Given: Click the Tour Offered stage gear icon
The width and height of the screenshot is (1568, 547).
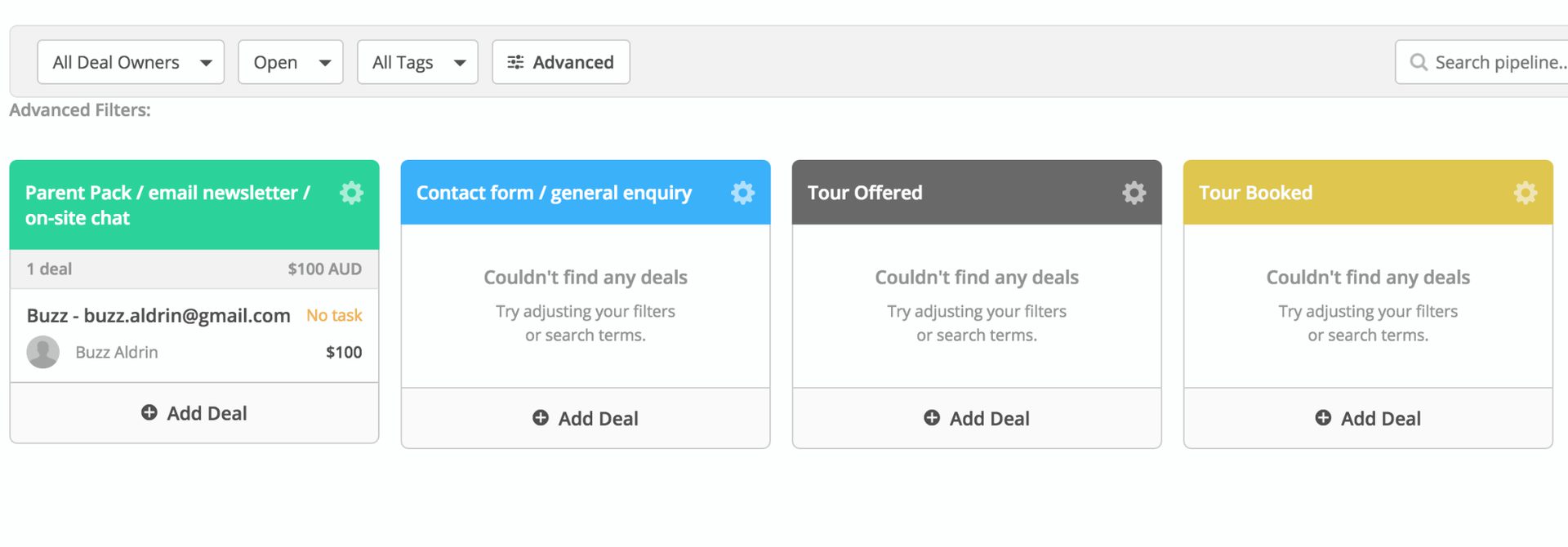Looking at the screenshot, I should pos(1134,193).
